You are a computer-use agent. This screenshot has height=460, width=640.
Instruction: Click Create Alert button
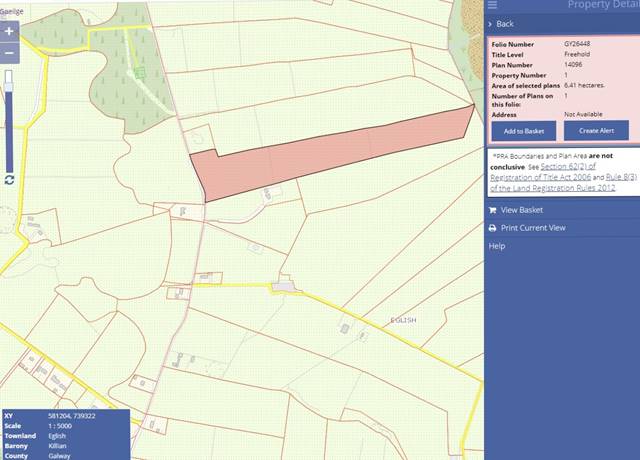click(596, 131)
